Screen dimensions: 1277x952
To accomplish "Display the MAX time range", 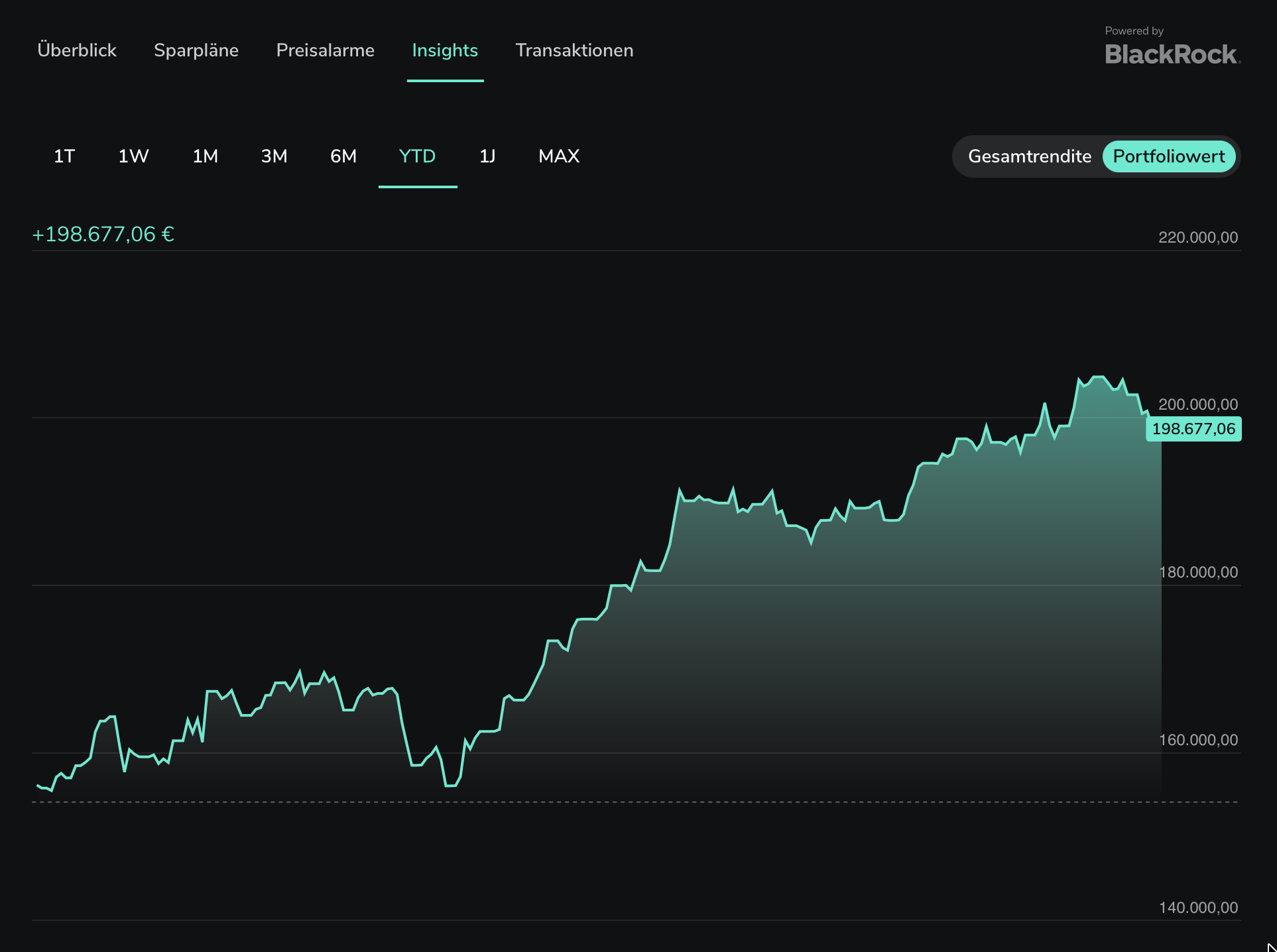I will [559, 156].
